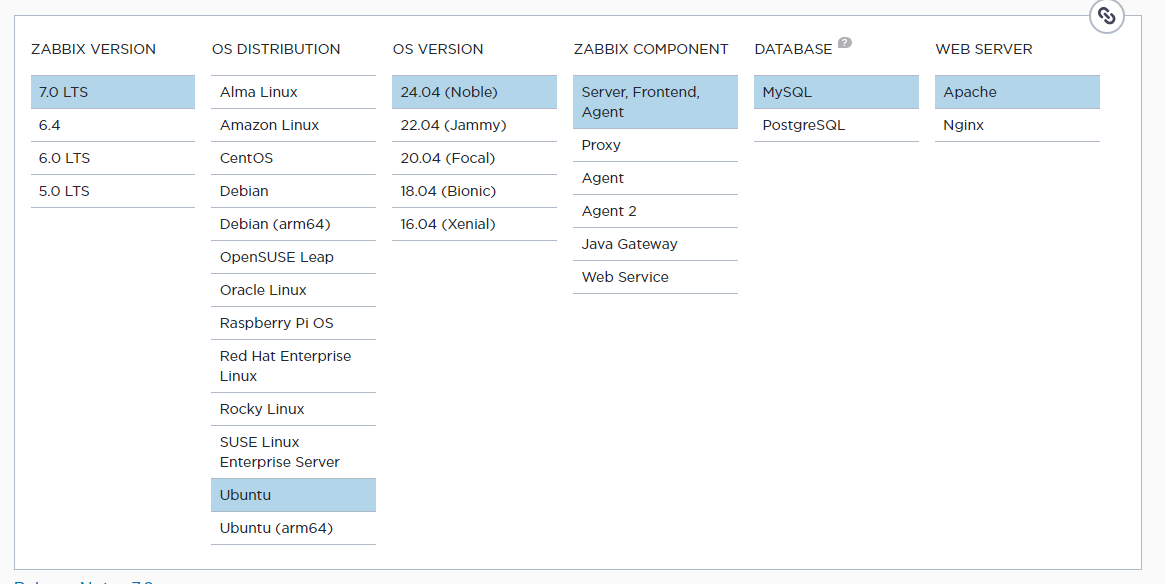
Task: Choose the Raspberry Pi OS option
Action: coord(292,323)
